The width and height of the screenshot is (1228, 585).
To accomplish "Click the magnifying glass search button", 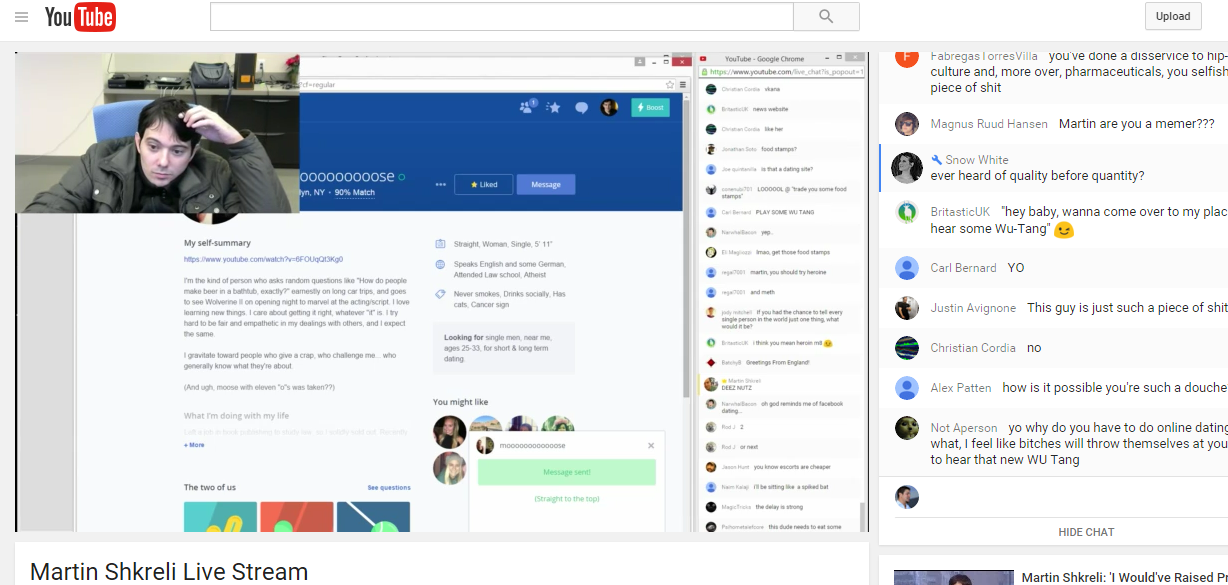I will click(826, 16).
